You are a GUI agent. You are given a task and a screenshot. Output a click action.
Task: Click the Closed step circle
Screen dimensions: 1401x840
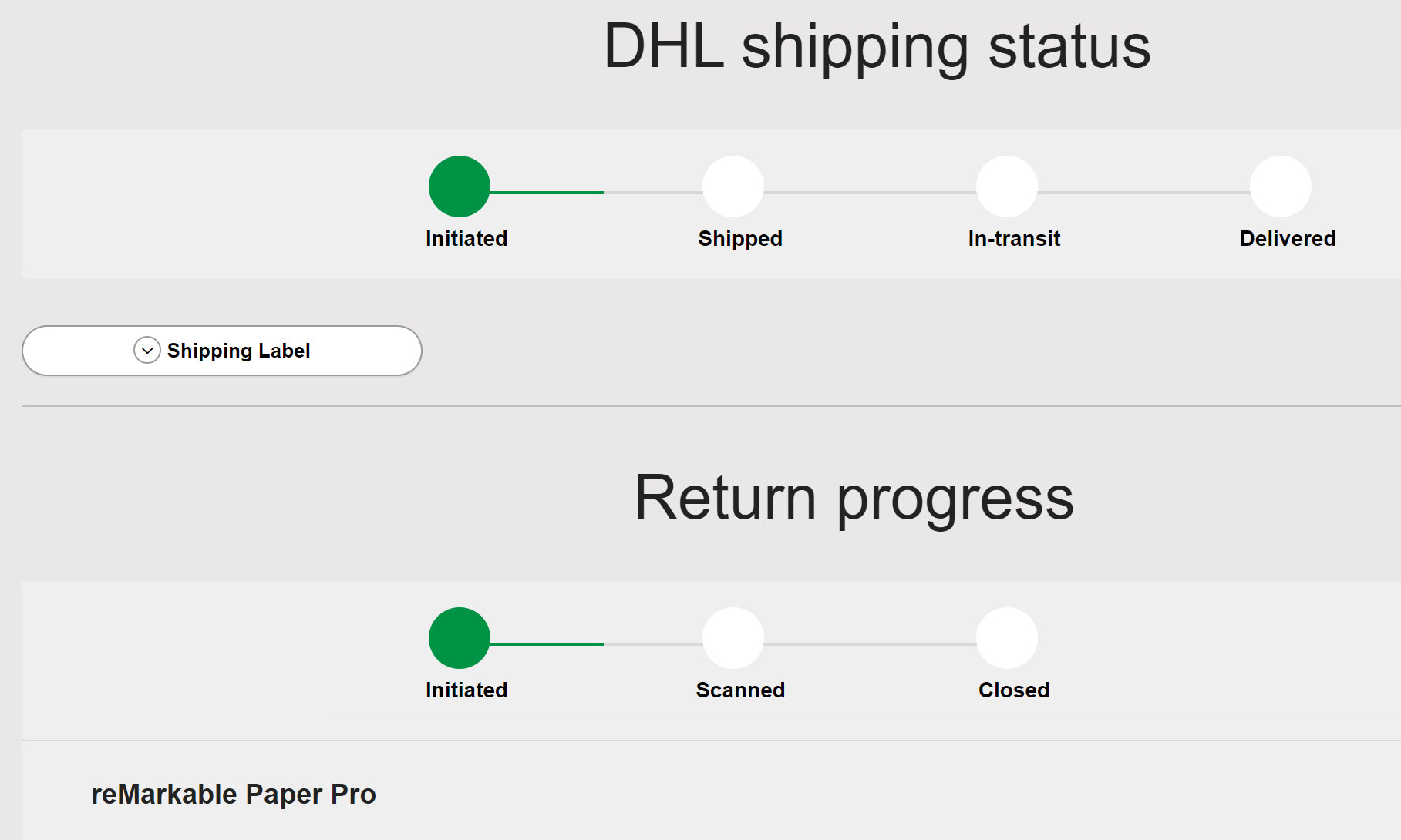click(x=1007, y=638)
